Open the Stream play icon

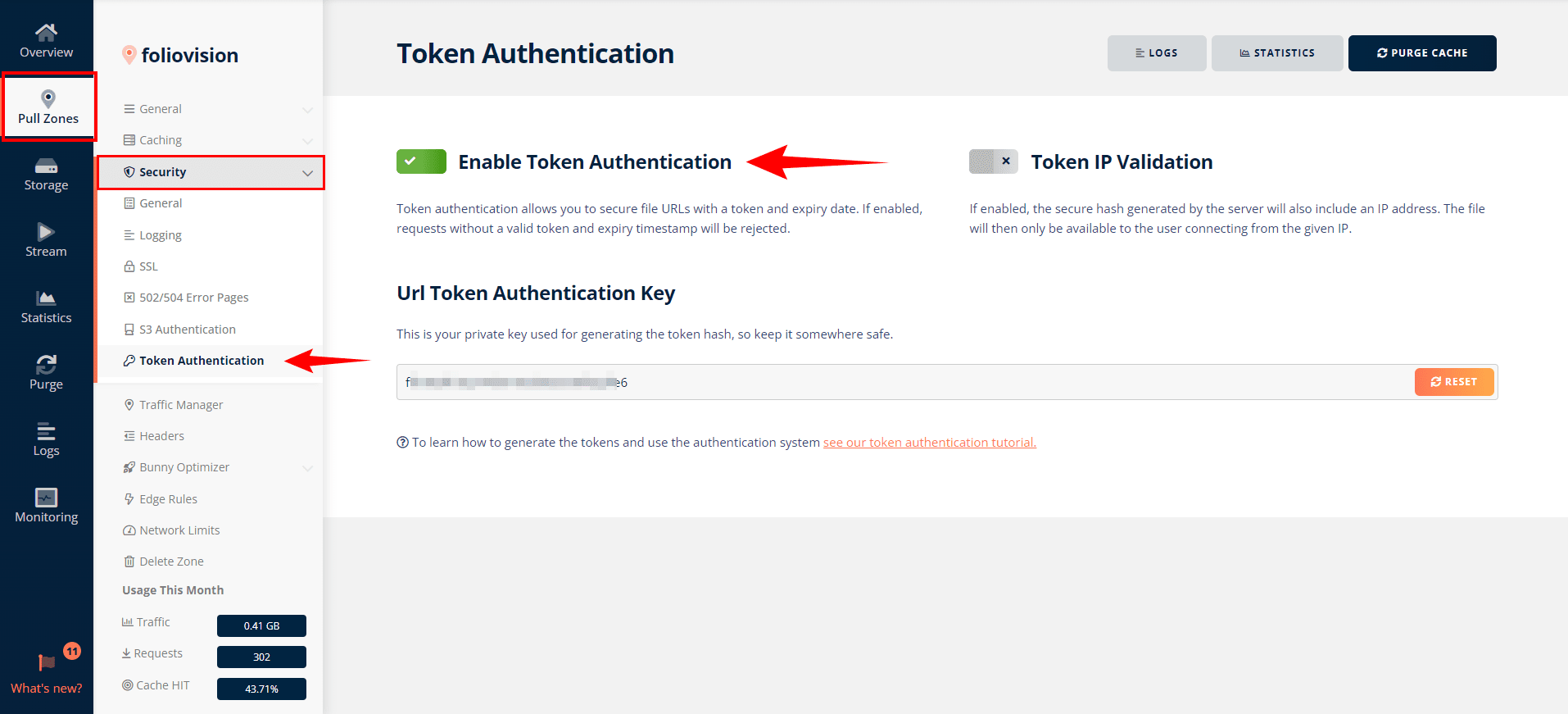tap(46, 231)
